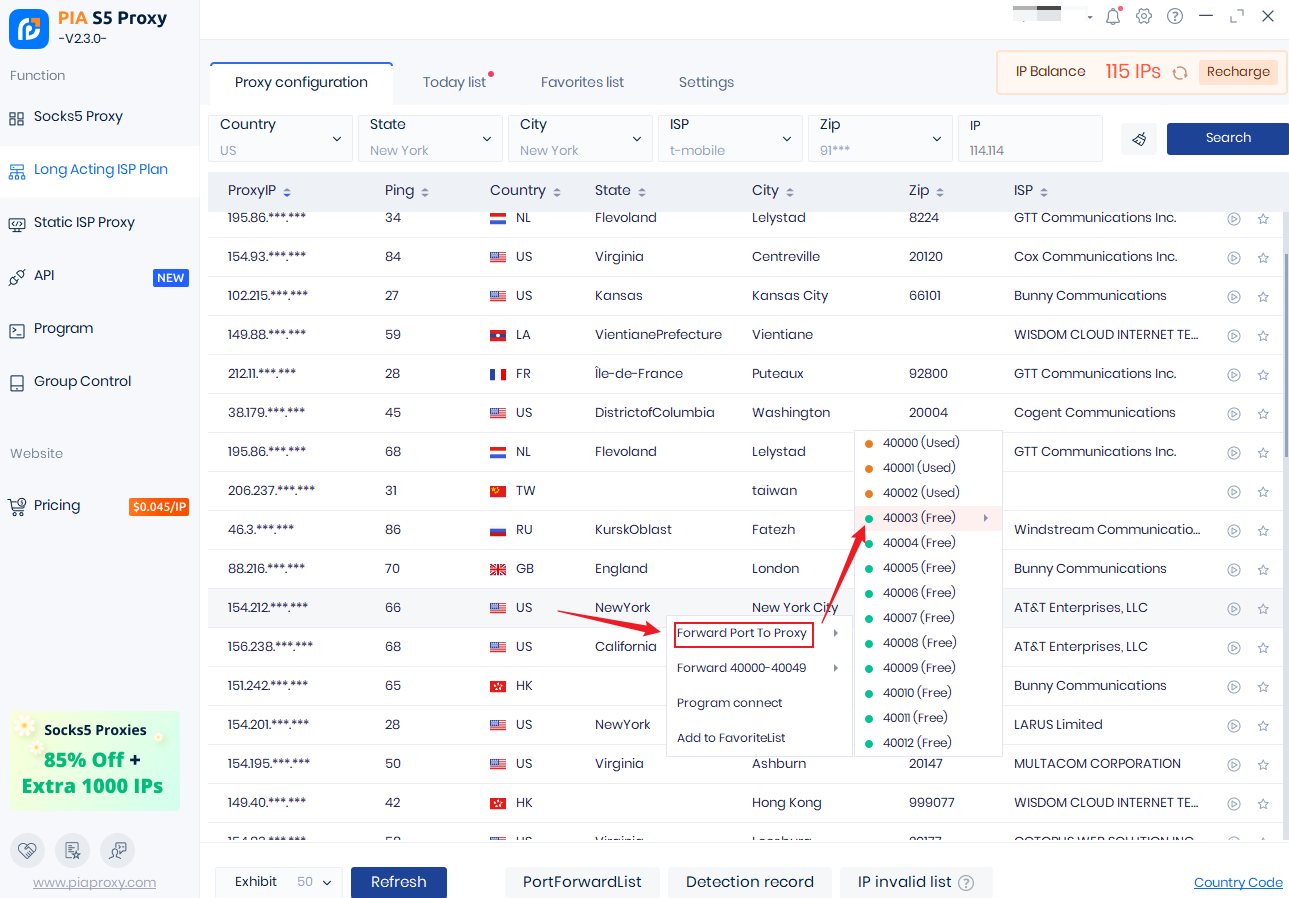Click the IP filter input field
The height and width of the screenshot is (898, 1289).
[1030, 150]
